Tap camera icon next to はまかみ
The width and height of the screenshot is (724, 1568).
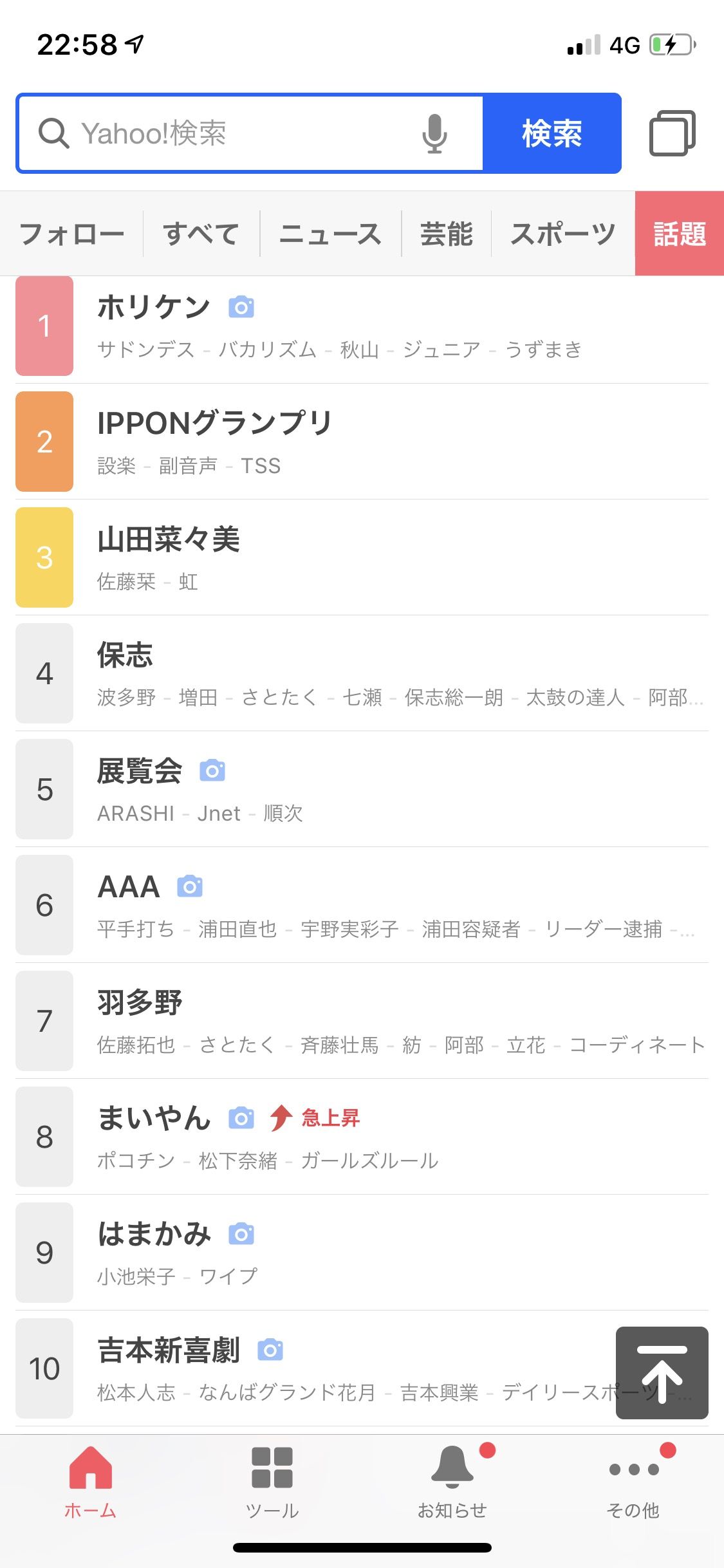click(241, 1234)
